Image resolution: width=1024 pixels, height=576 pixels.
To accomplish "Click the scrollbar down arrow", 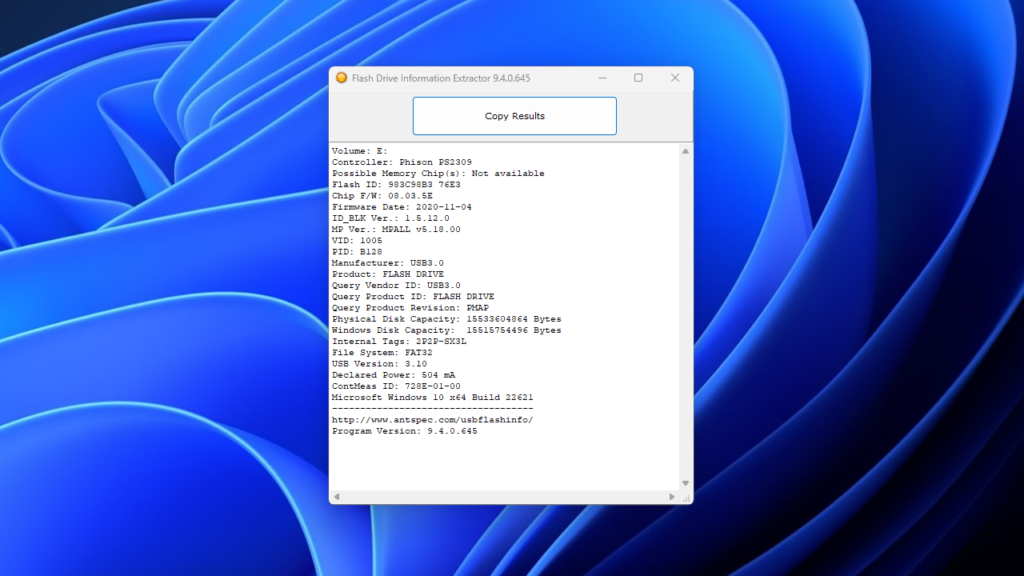I will tap(685, 483).
